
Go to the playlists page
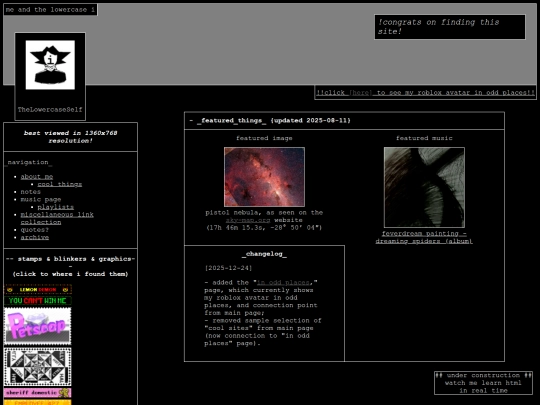coord(55,207)
